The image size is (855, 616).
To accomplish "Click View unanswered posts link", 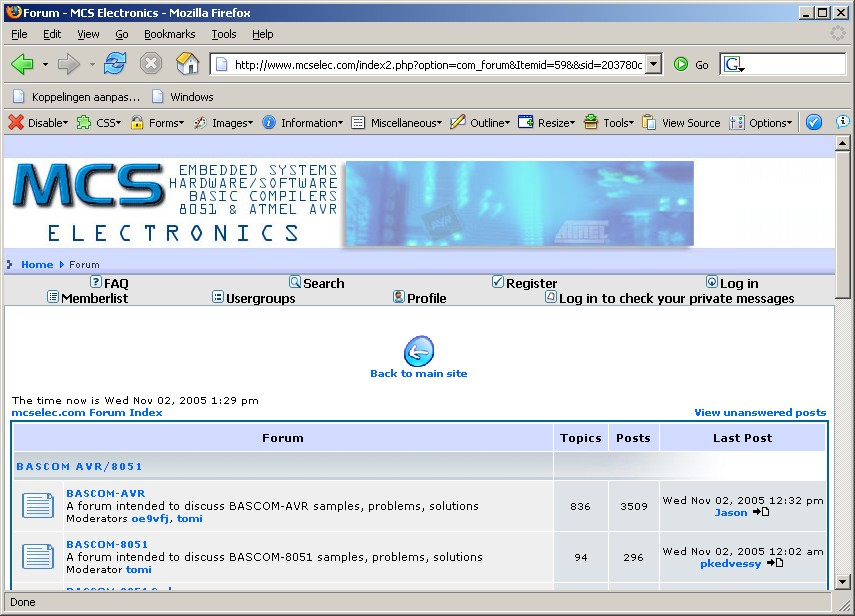I will pos(760,412).
